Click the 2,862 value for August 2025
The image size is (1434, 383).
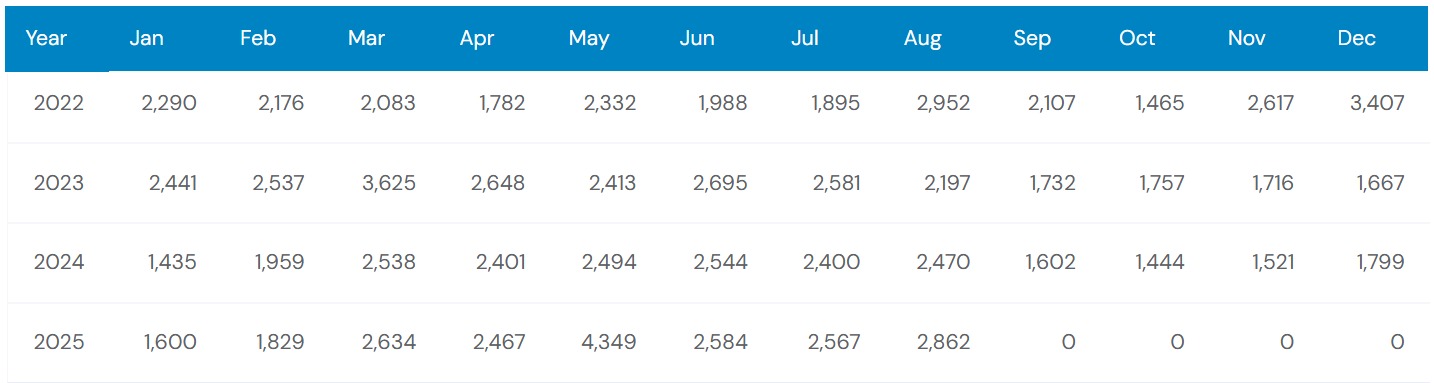coord(943,342)
